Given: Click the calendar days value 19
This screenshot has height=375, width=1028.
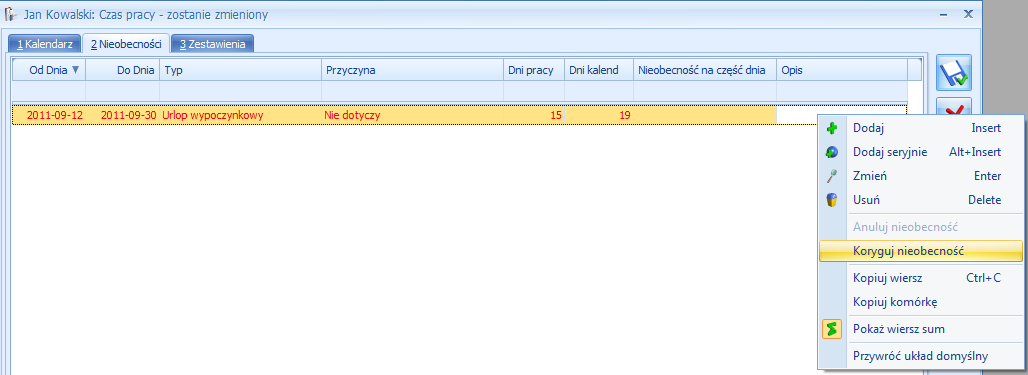Looking at the screenshot, I should [x=599, y=115].
